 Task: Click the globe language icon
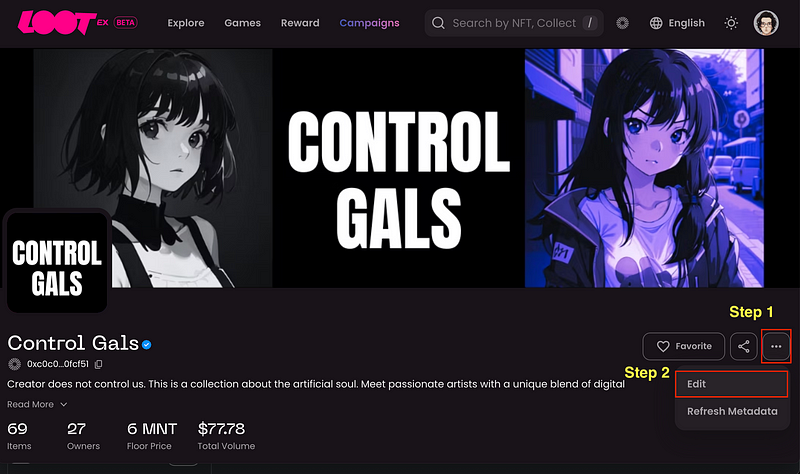pos(656,23)
